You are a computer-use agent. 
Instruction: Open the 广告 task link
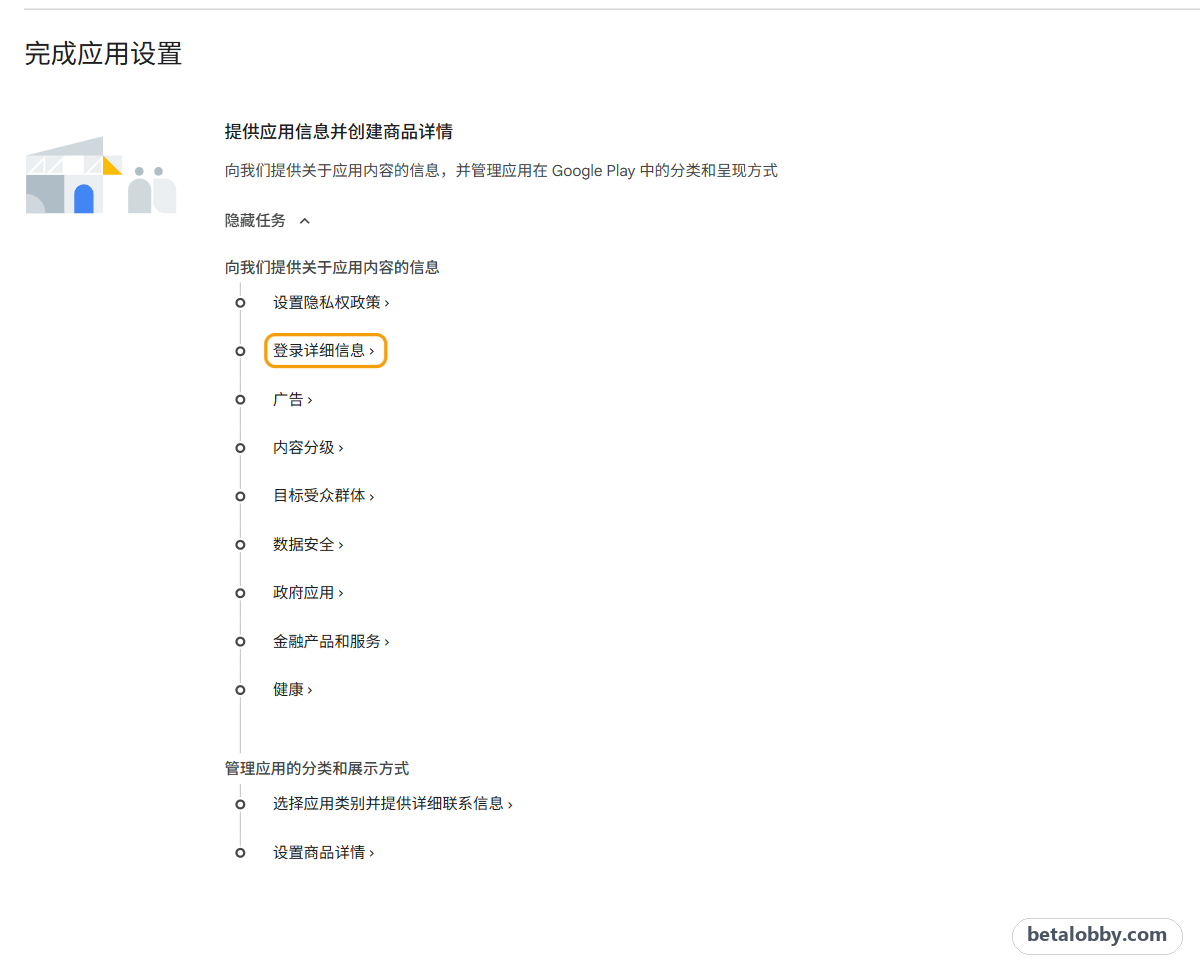(293, 399)
